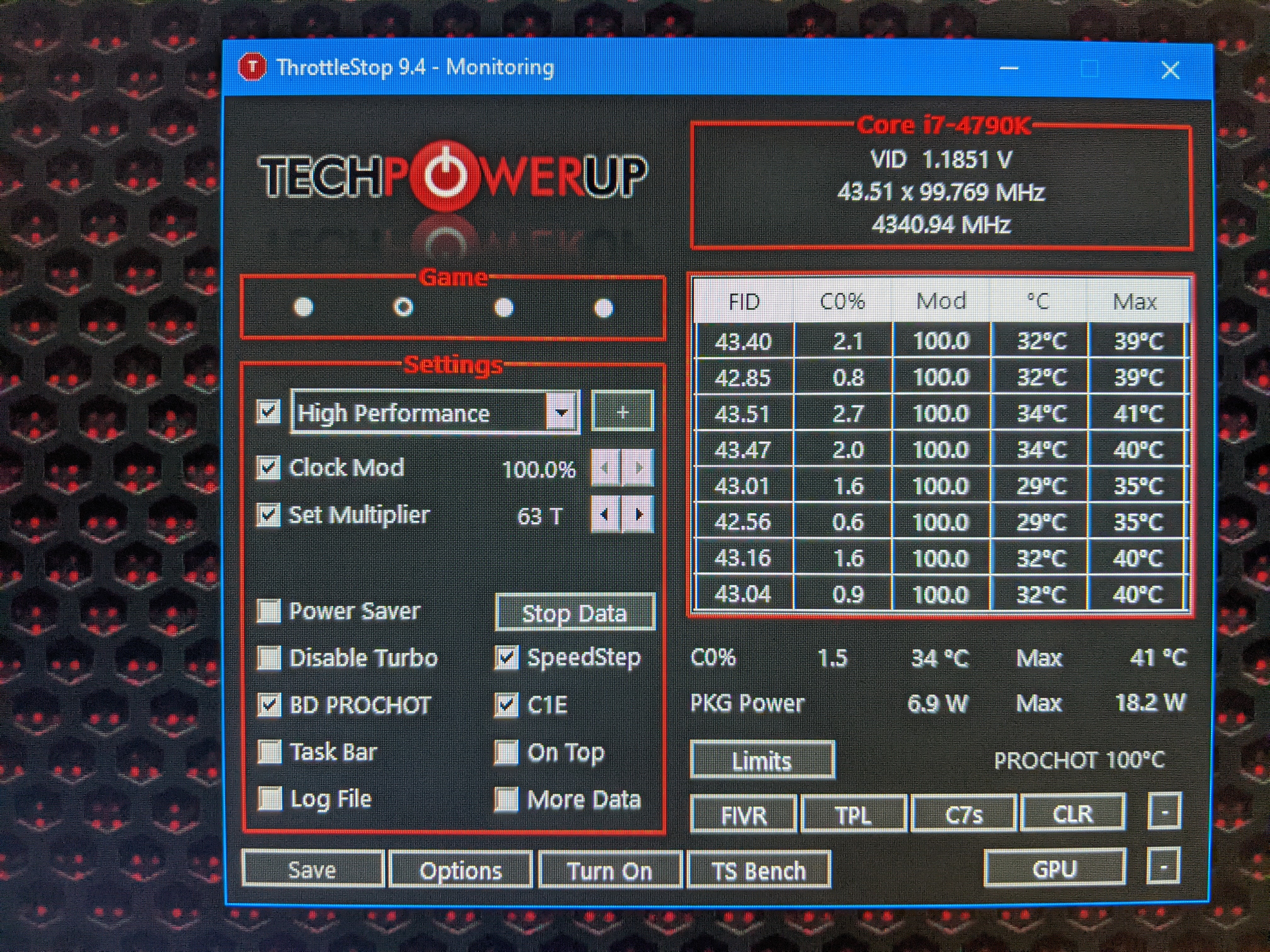Enable the Power Saver checkbox
Viewport: 1270px width, 952px height.
(269, 611)
